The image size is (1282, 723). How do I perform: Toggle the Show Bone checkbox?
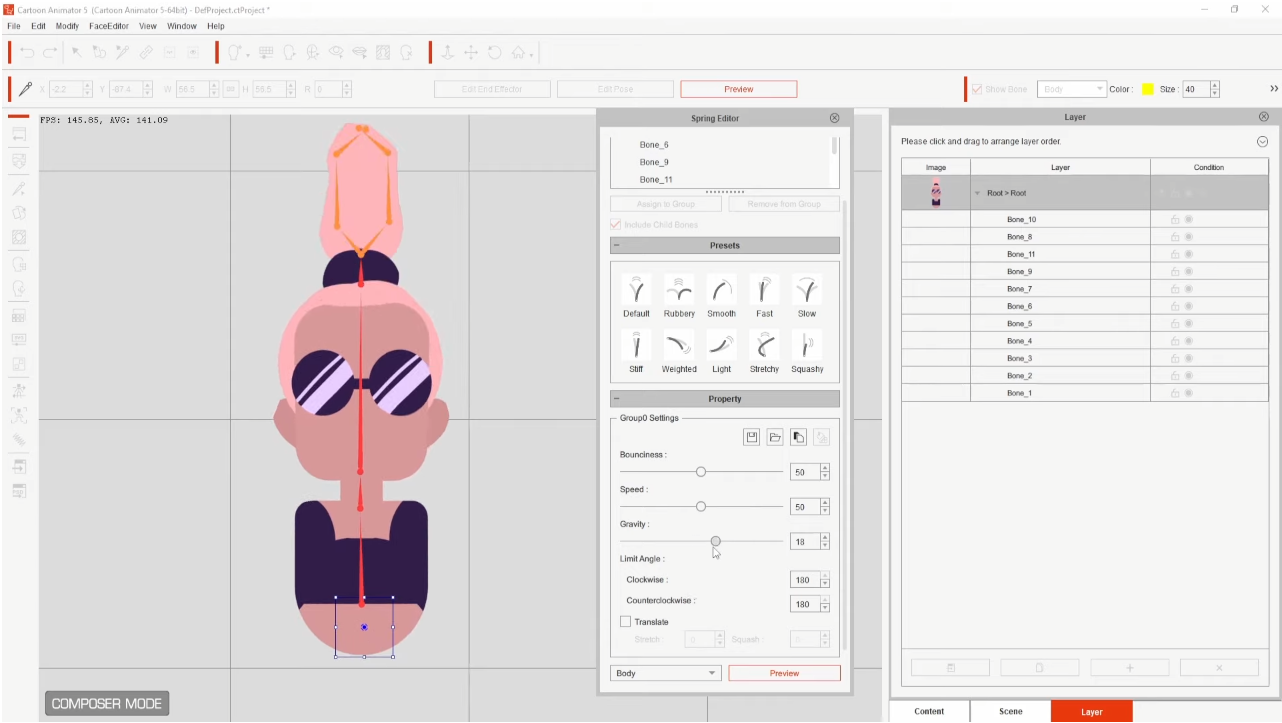coord(977,89)
